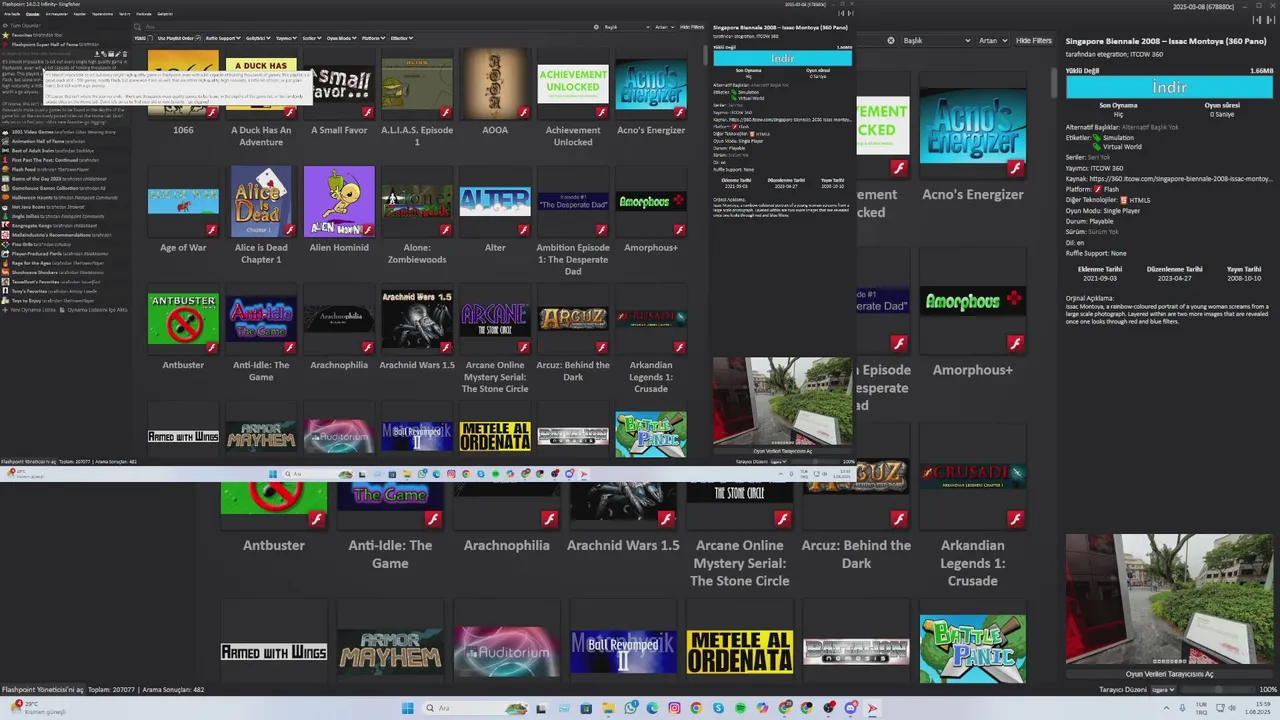Open the Oyun Modu filter dropdown
1280x720 pixels.
tap(342, 38)
